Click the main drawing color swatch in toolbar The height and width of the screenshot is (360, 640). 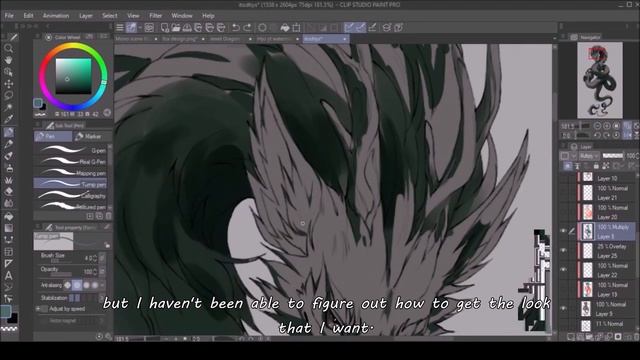point(6,311)
